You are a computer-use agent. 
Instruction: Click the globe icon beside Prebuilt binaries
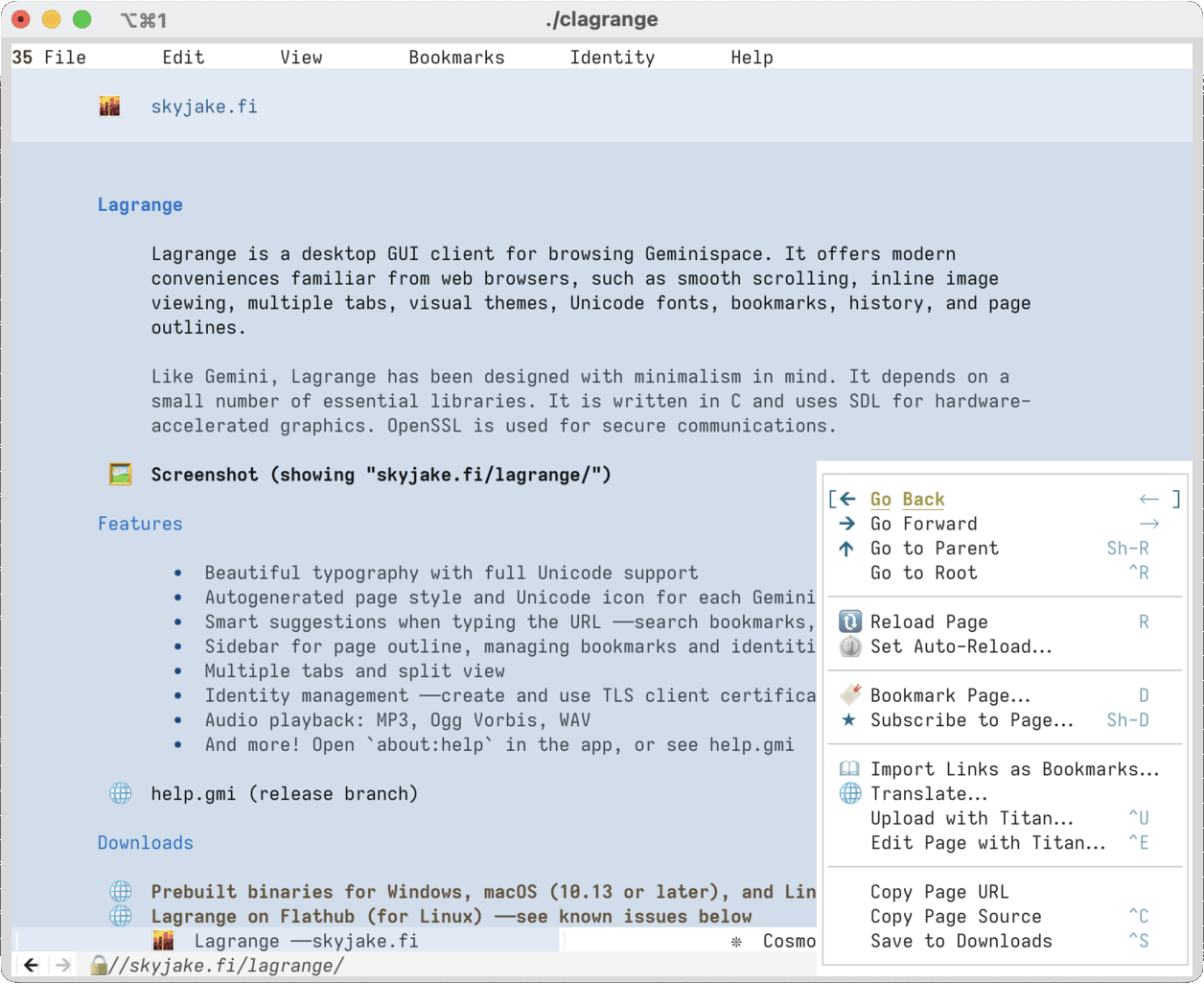[121, 891]
